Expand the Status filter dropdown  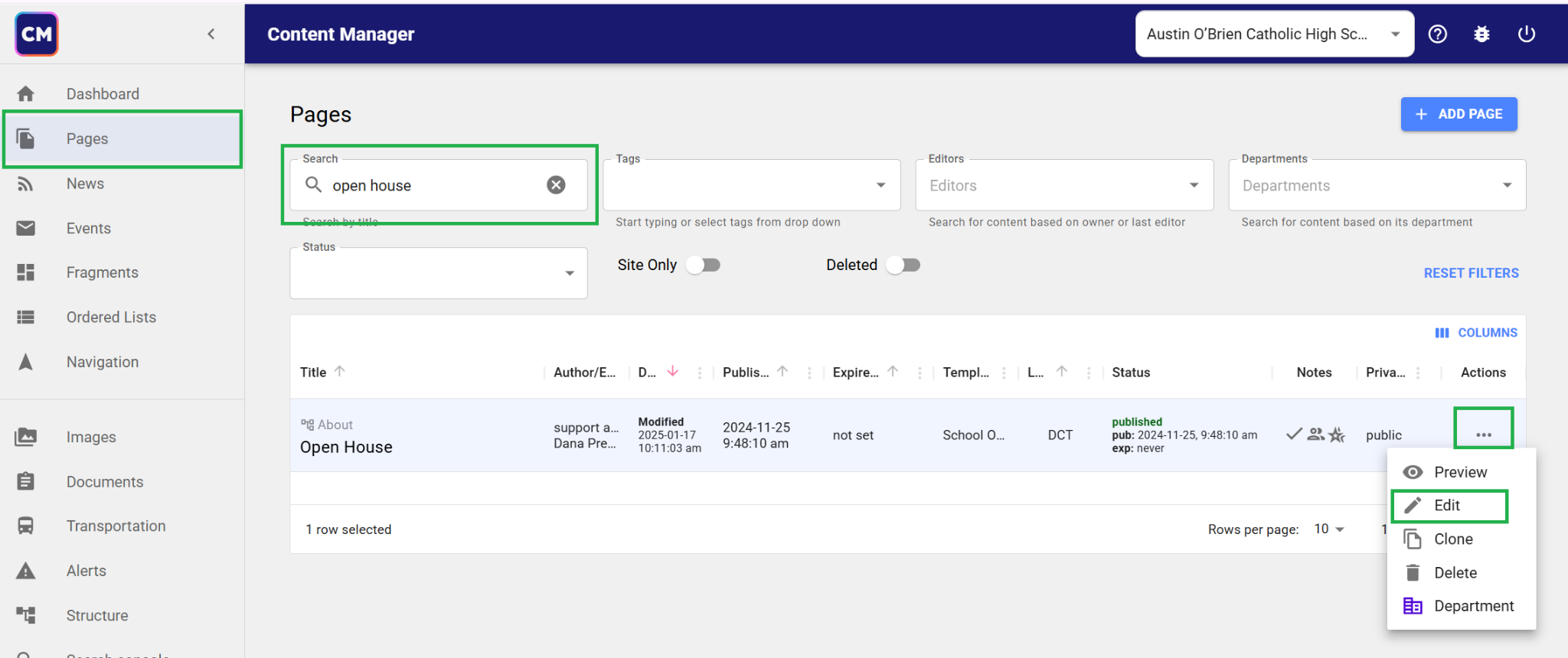(569, 273)
